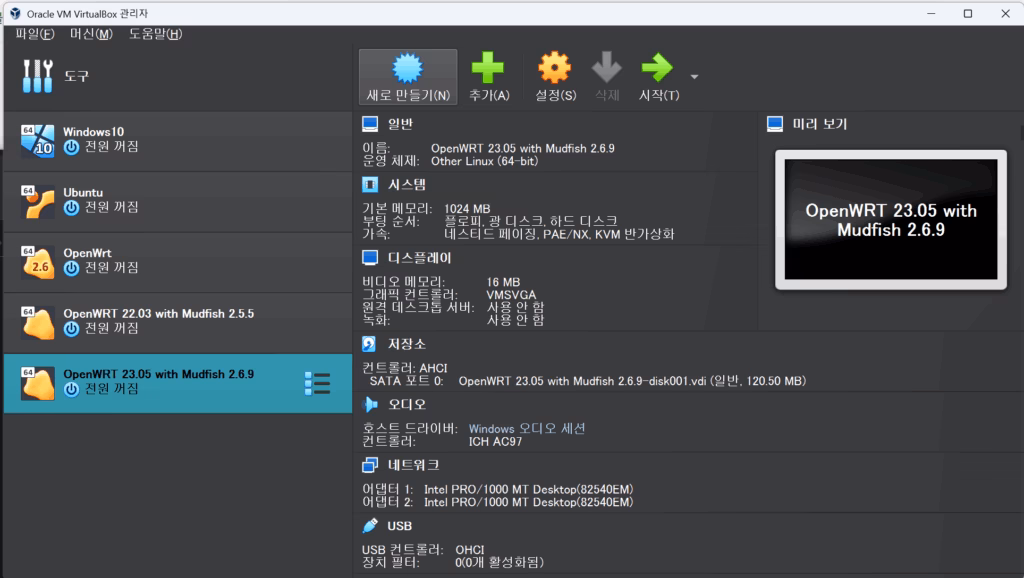Open the 도움말(H) menu
This screenshot has width=1024, height=578.
(x=155, y=34)
